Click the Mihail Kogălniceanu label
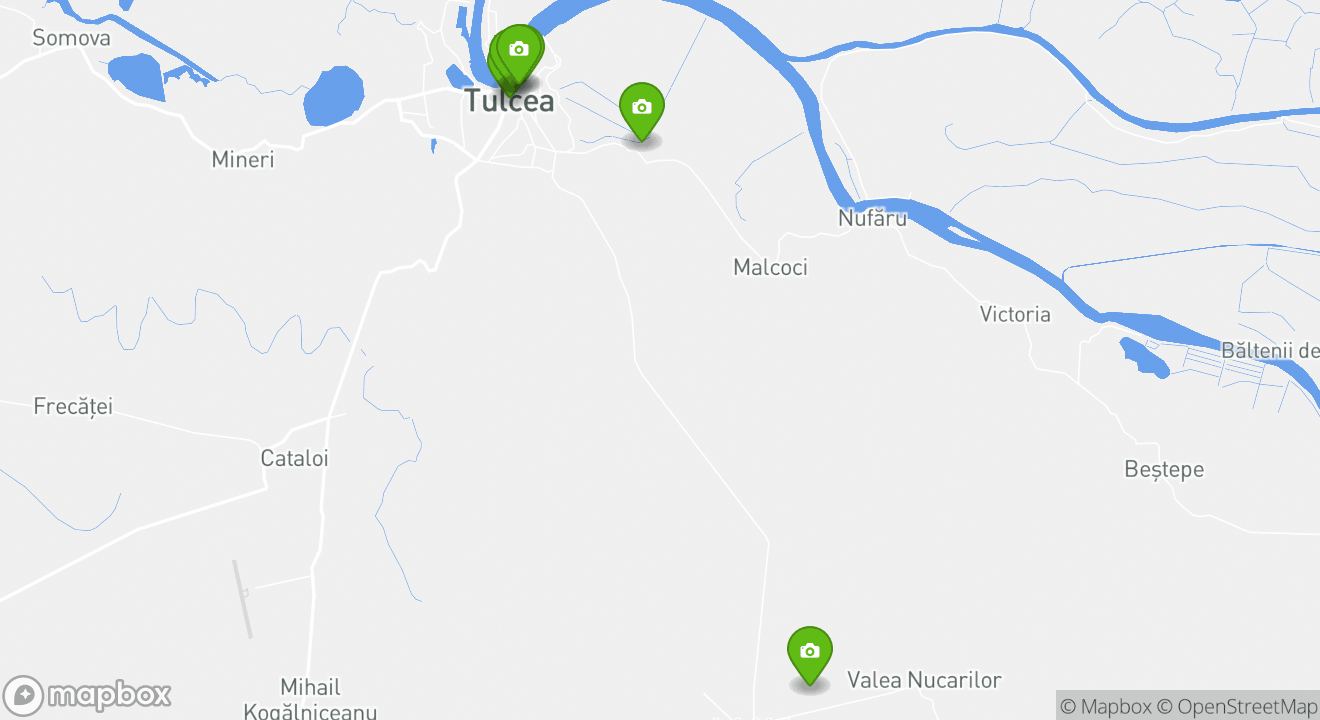This screenshot has height=720, width=1320. 310,699
